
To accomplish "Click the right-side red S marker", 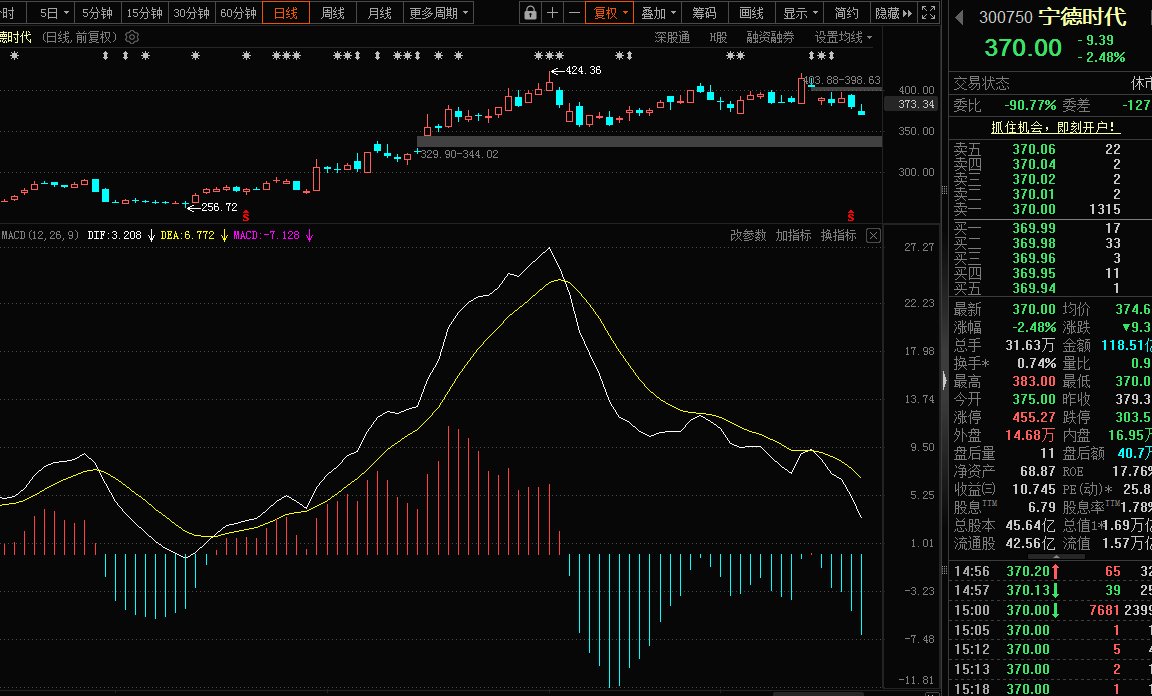I will pos(850,216).
